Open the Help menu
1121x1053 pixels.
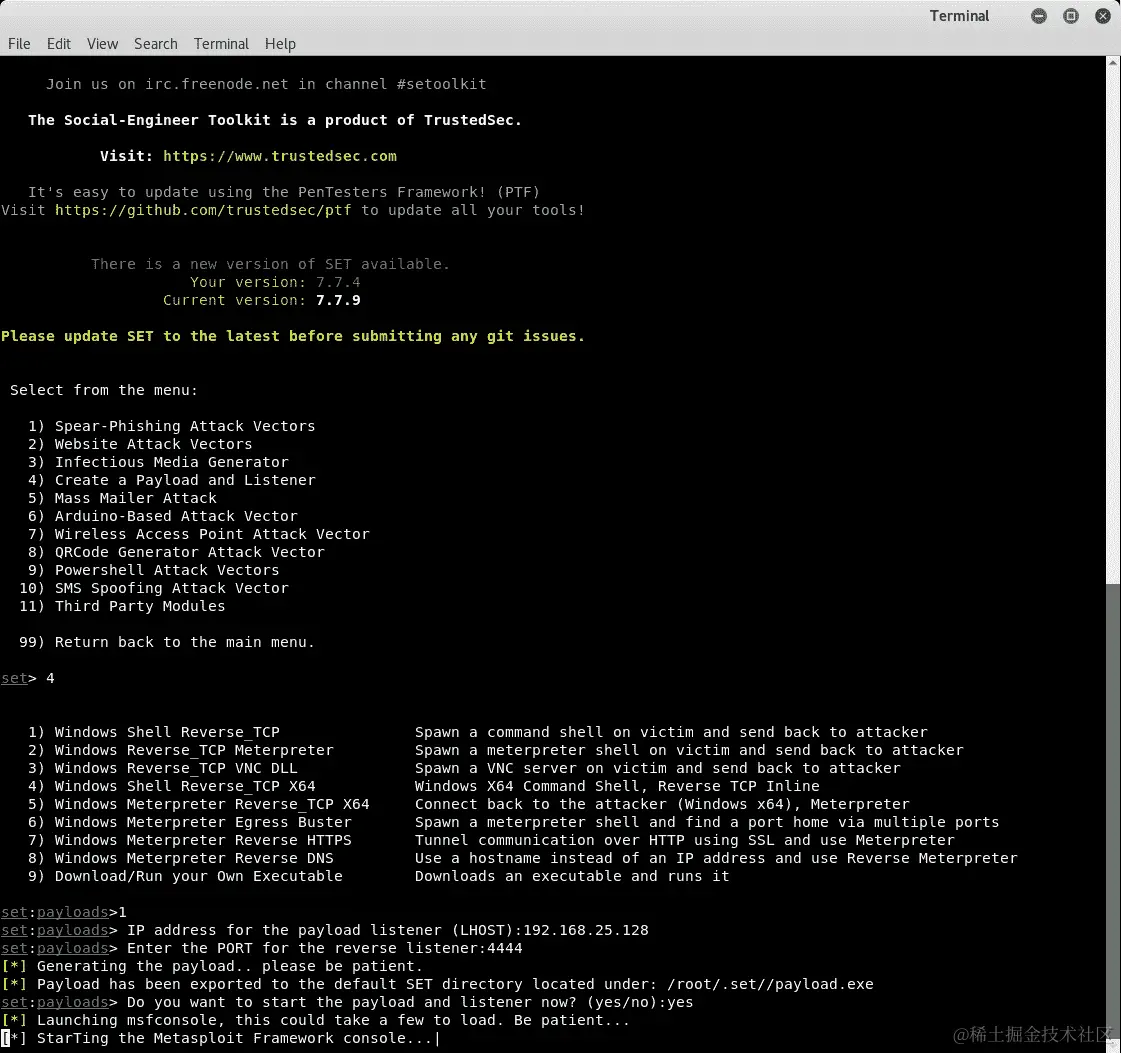coord(280,44)
